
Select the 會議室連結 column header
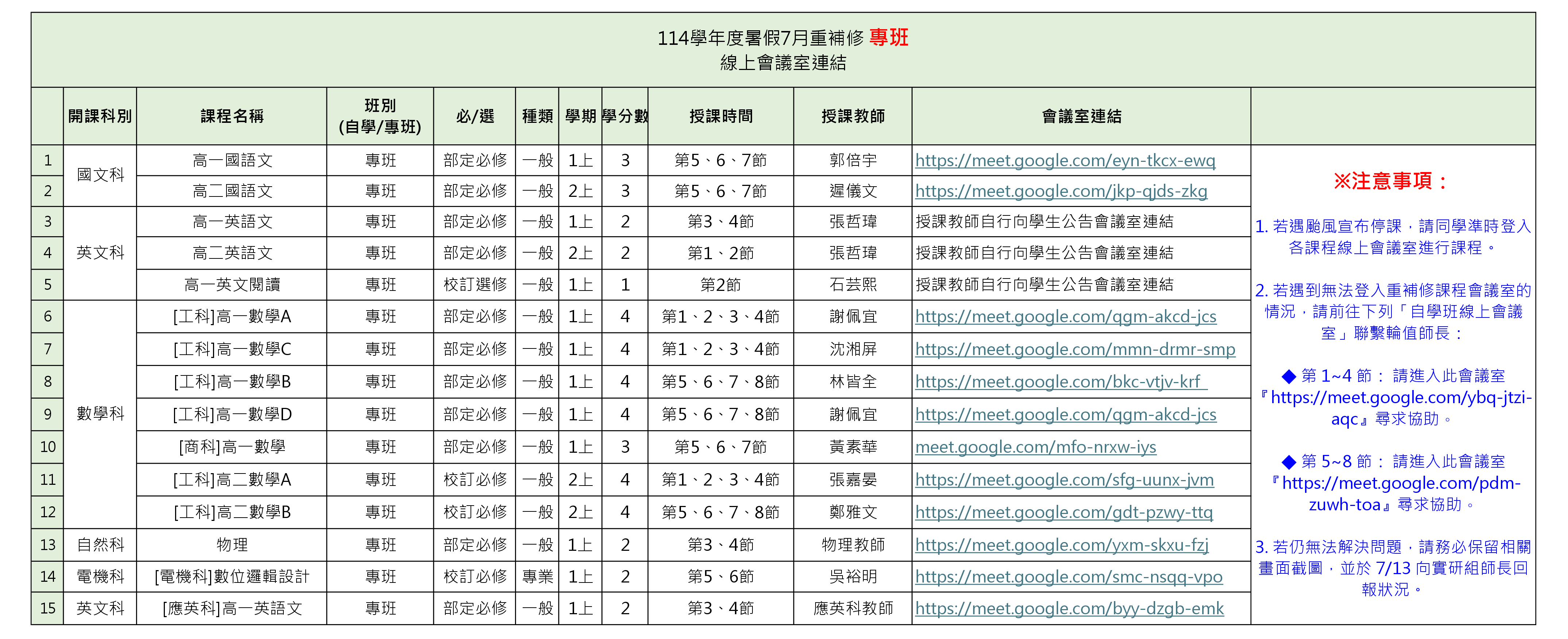[x=1081, y=116]
